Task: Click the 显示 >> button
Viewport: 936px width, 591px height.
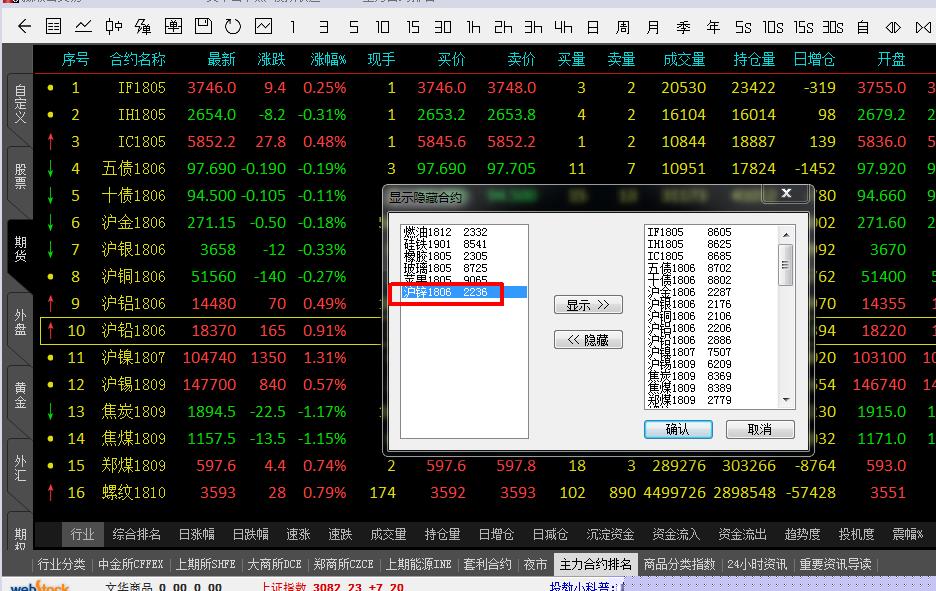Action: (x=588, y=305)
